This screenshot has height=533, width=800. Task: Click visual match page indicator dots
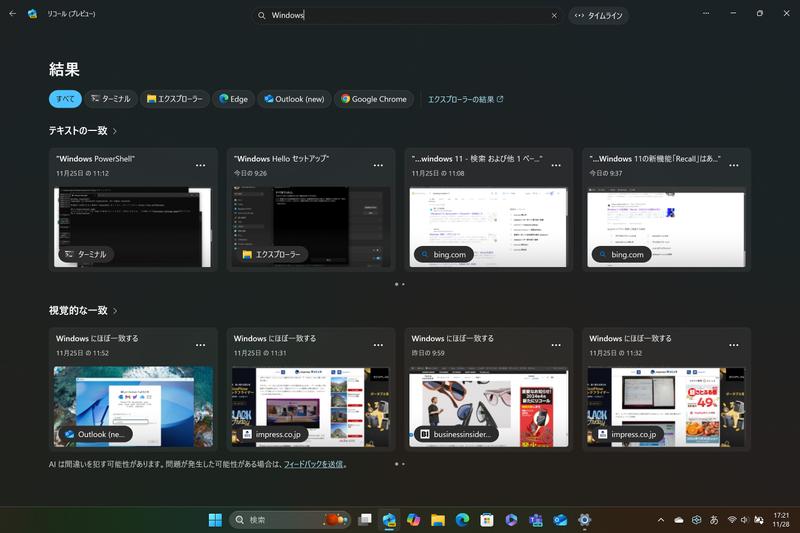399,464
